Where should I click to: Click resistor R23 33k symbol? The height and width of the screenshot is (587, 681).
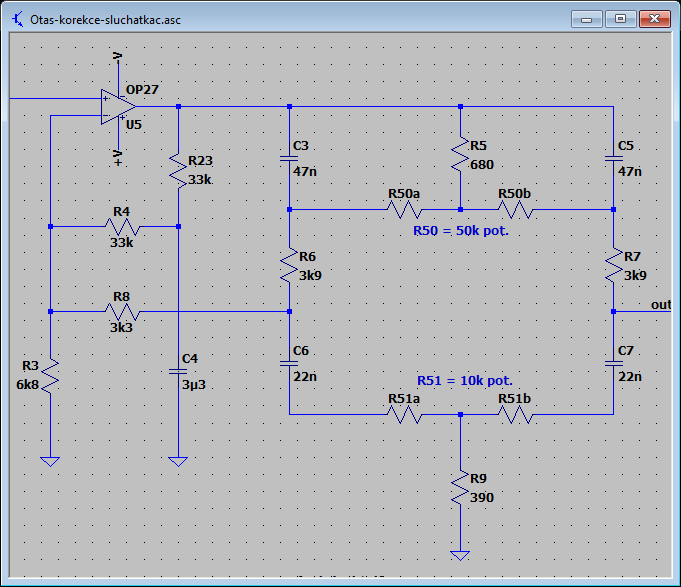(x=178, y=171)
